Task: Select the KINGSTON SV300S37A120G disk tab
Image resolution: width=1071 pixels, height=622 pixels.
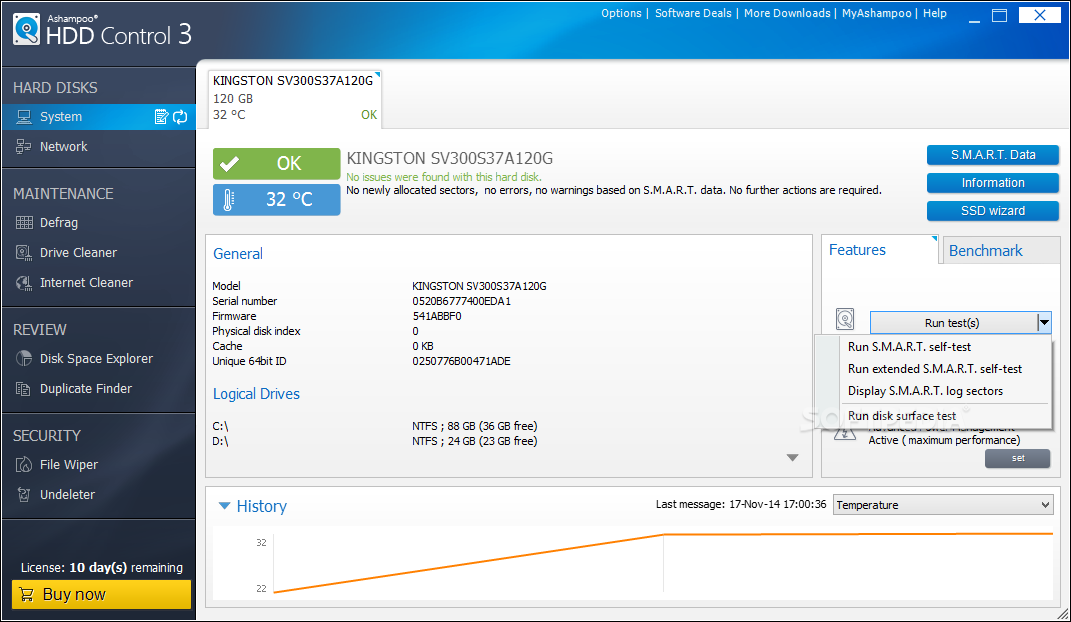Action: [x=294, y=98]
